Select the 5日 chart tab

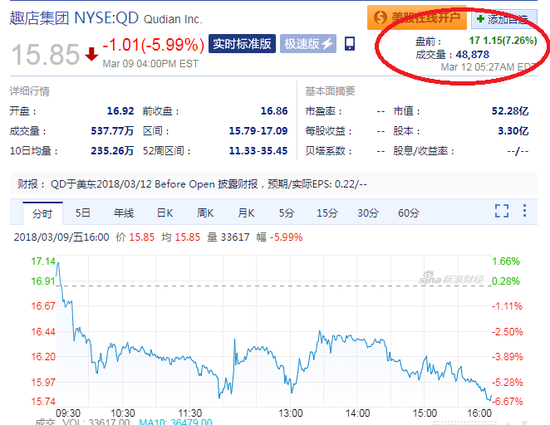(83, 213)
